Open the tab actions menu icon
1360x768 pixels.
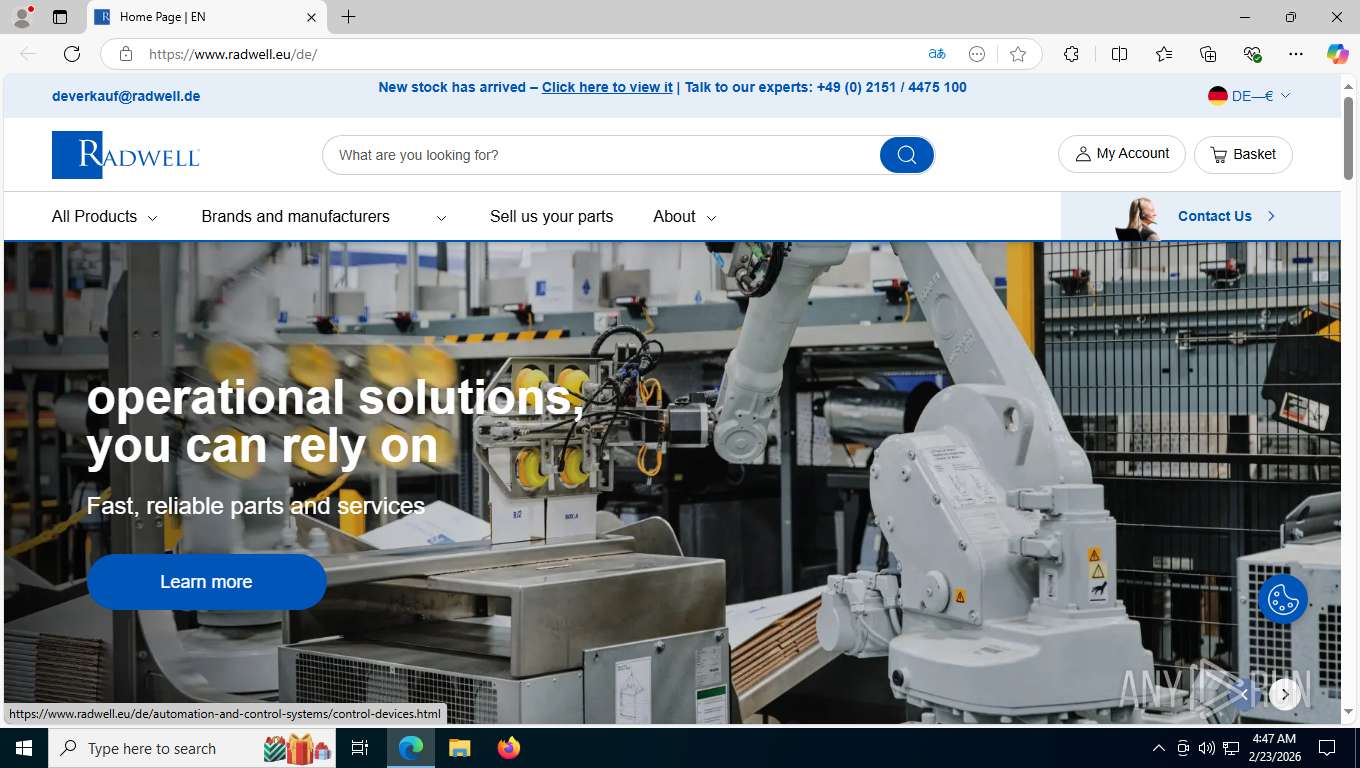click(x=60, y=17)
